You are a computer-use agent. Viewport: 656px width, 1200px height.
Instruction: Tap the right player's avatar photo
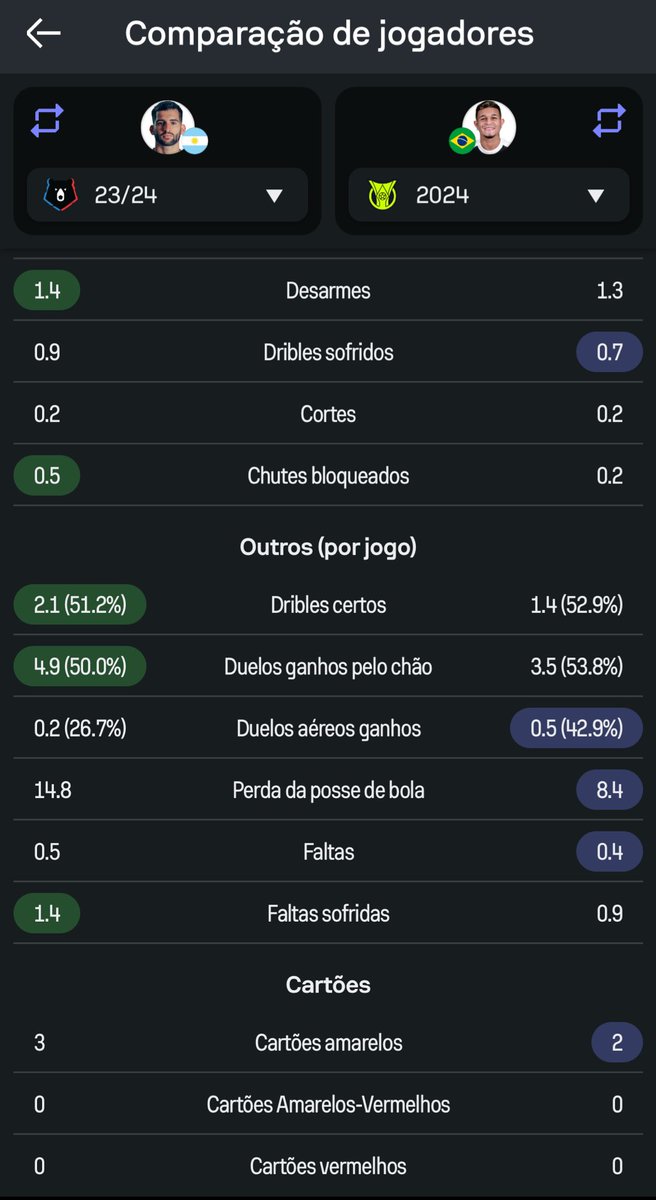[x=489, y=126]
